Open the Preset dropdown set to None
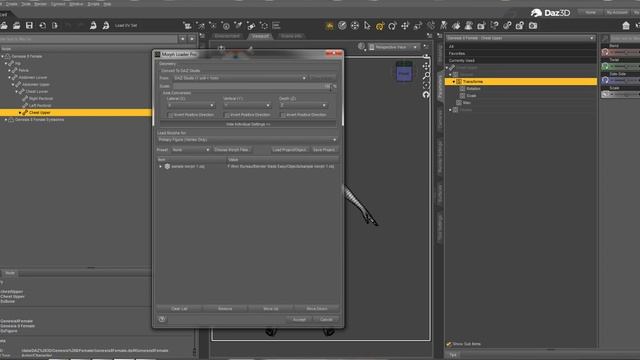This screenshot has height=360, width=640. point(190,150)
